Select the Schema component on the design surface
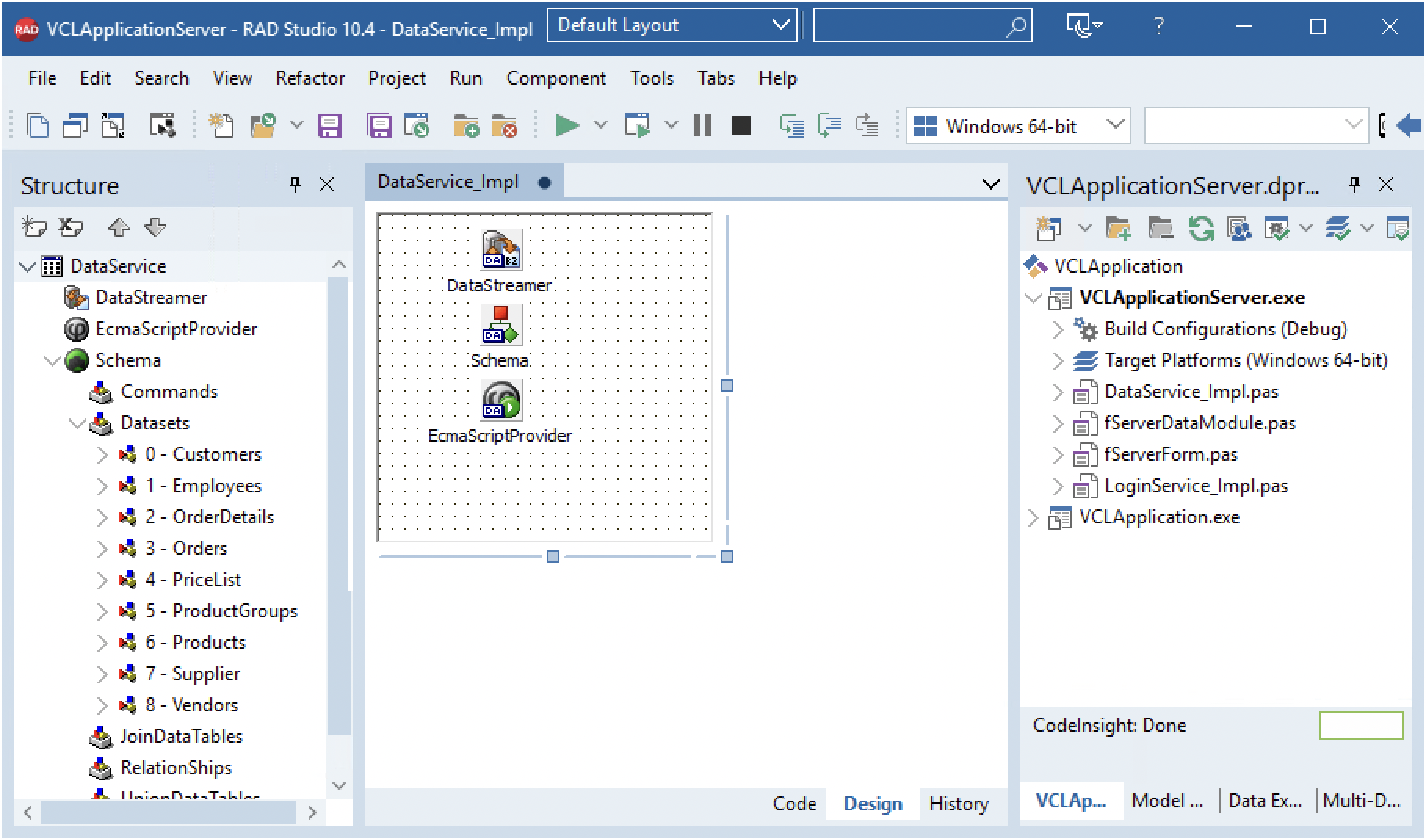Image resolution: width=1426 pixels, height=840 pixels. 501,324
